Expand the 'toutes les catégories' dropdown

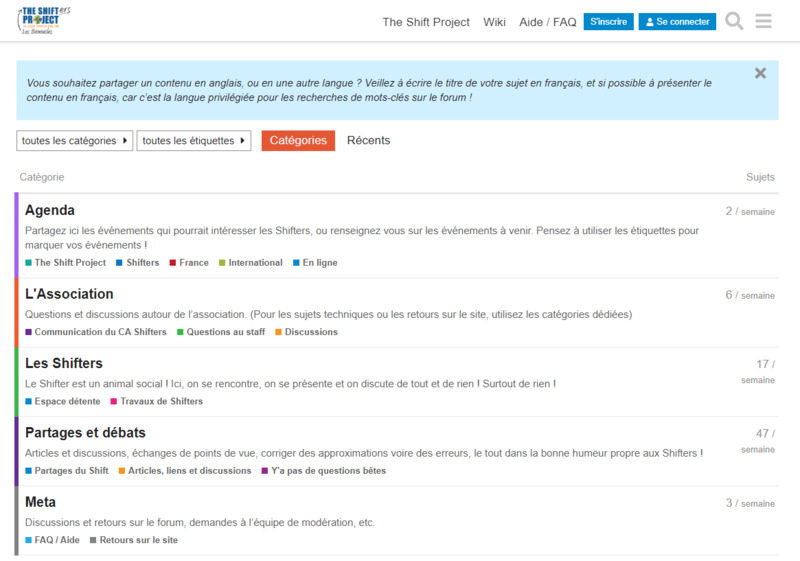75,141
